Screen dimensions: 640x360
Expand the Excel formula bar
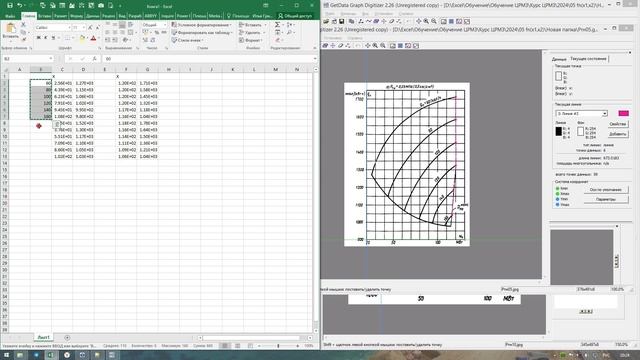pyautogui.click(x=315, y=59)
